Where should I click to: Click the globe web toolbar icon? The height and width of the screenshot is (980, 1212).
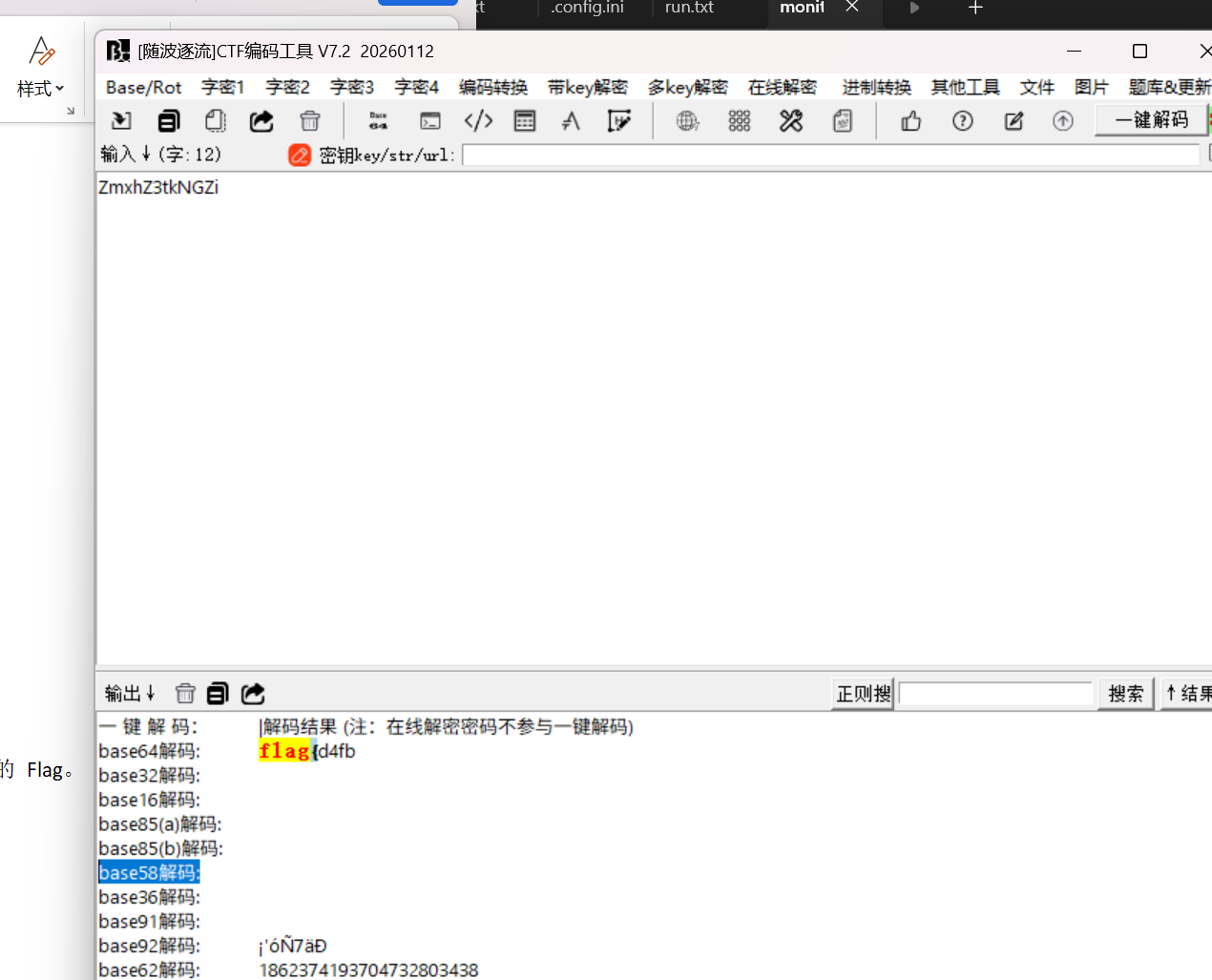[x=687, y=121]
